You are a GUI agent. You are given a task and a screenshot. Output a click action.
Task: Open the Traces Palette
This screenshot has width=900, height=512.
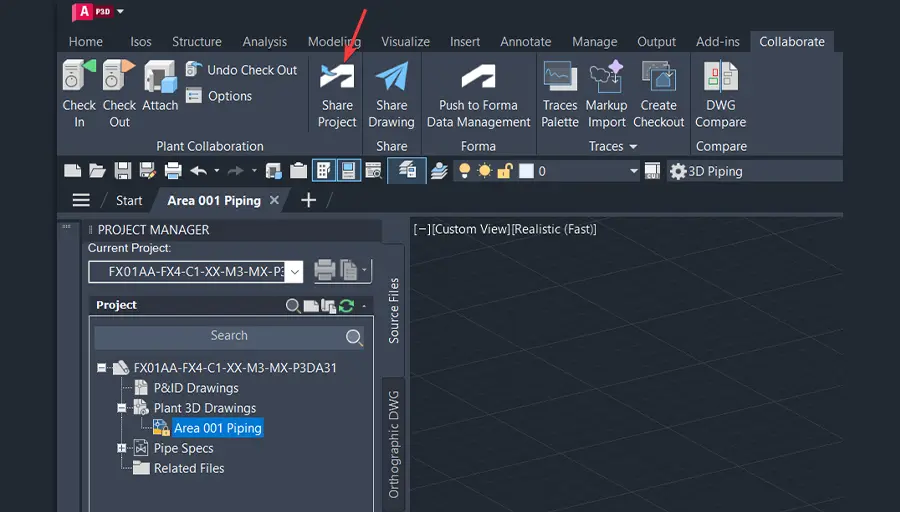(x=560, y=95)
